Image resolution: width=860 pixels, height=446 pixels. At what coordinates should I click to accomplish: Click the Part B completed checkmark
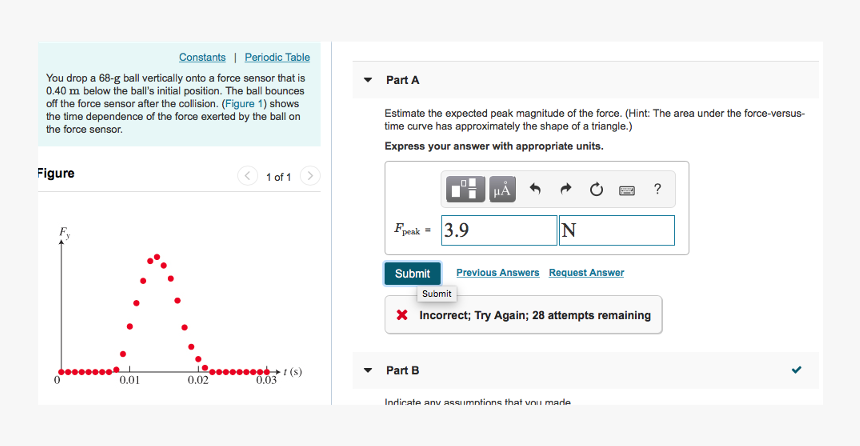(x=796, y=370)
